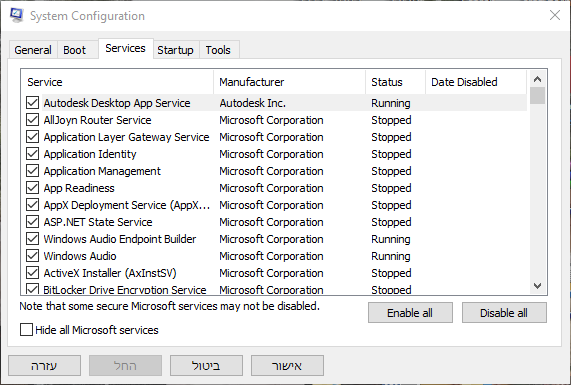Uncheck Application Management checkbox

pyautogui.click(x=32, y=171)
